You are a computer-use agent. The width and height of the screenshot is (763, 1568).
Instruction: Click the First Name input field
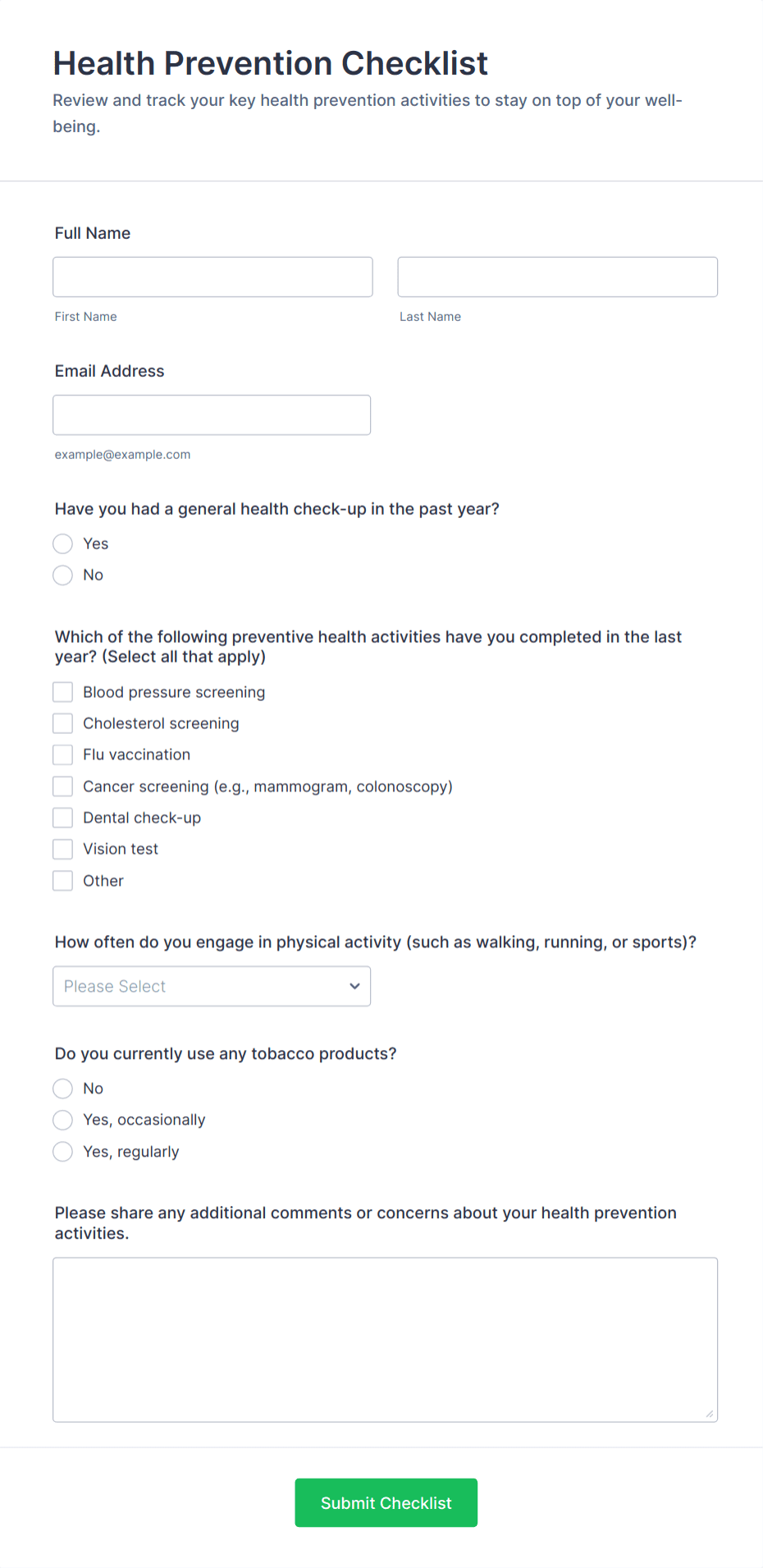pyautogui.click(x=212, y=277)
